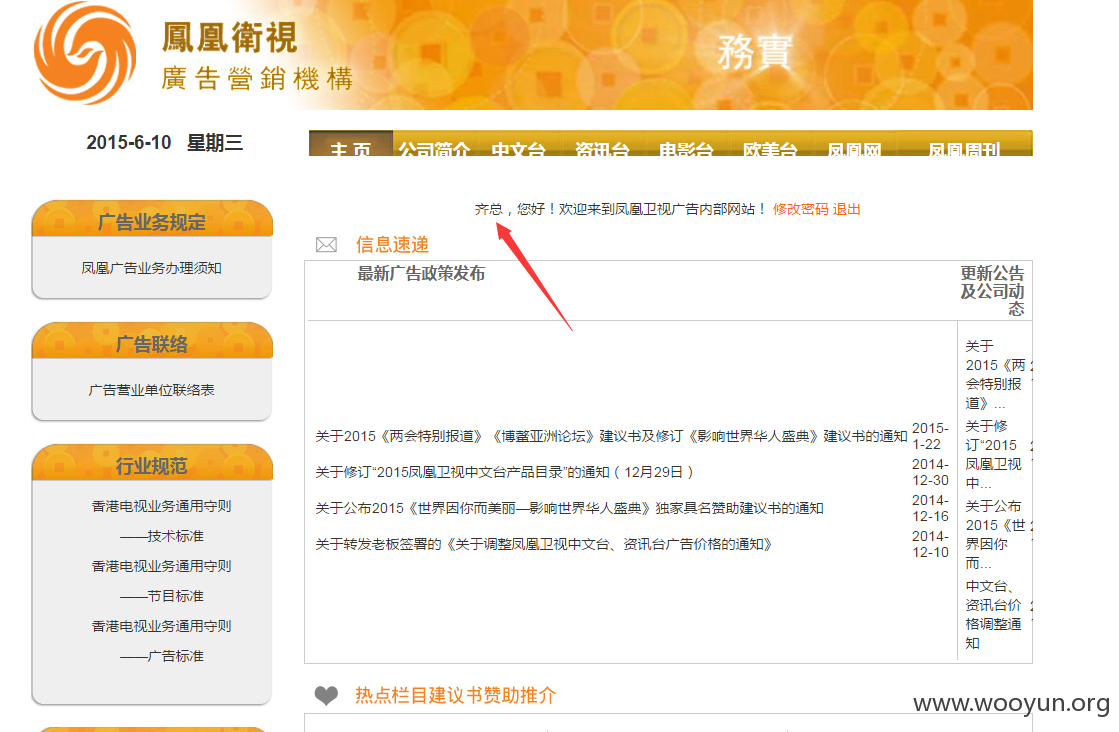Click the envelope icon beside 信息速递
The image size is (1119, 732).
coord(326,245)
